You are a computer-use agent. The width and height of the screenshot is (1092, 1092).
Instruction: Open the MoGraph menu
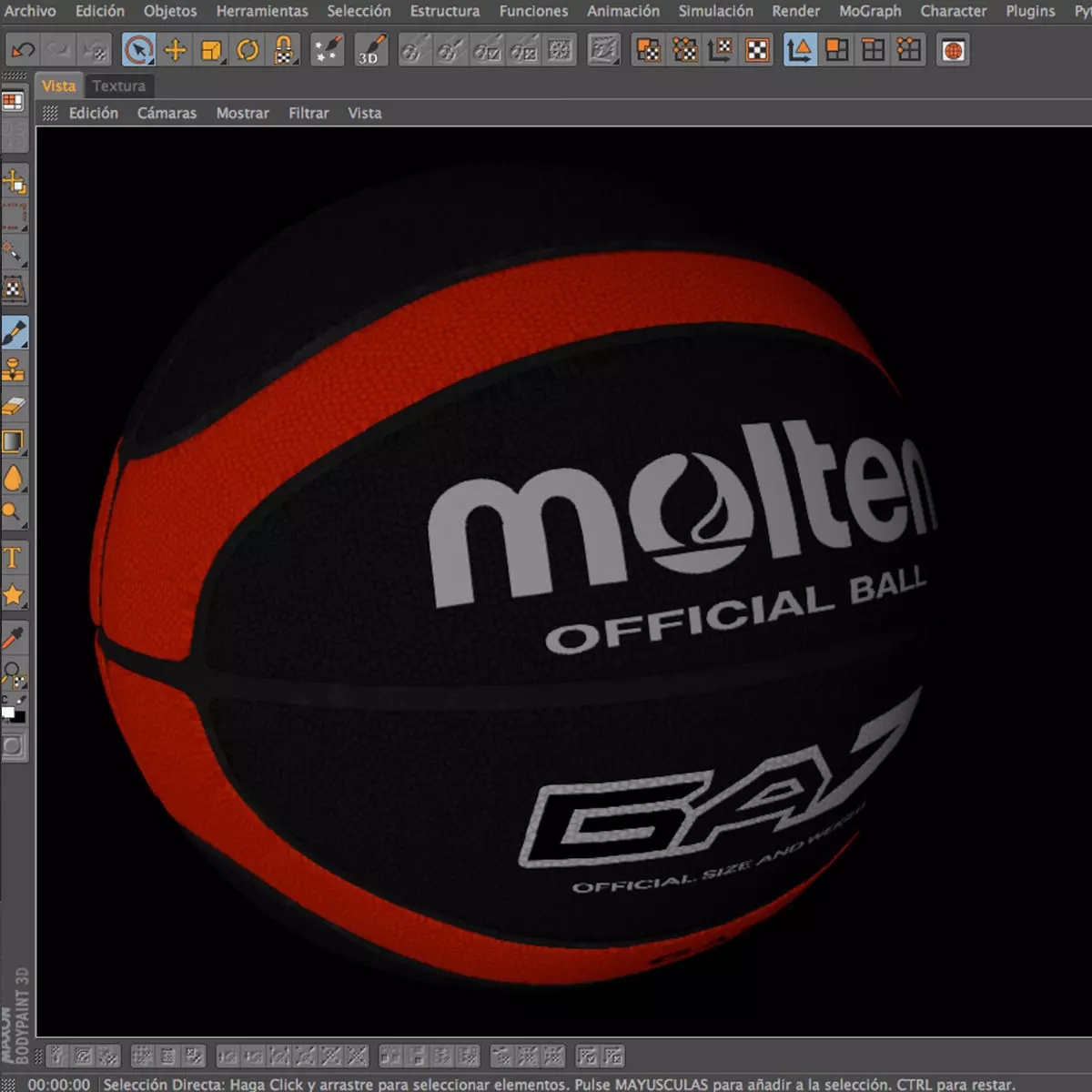pos(870,11)
